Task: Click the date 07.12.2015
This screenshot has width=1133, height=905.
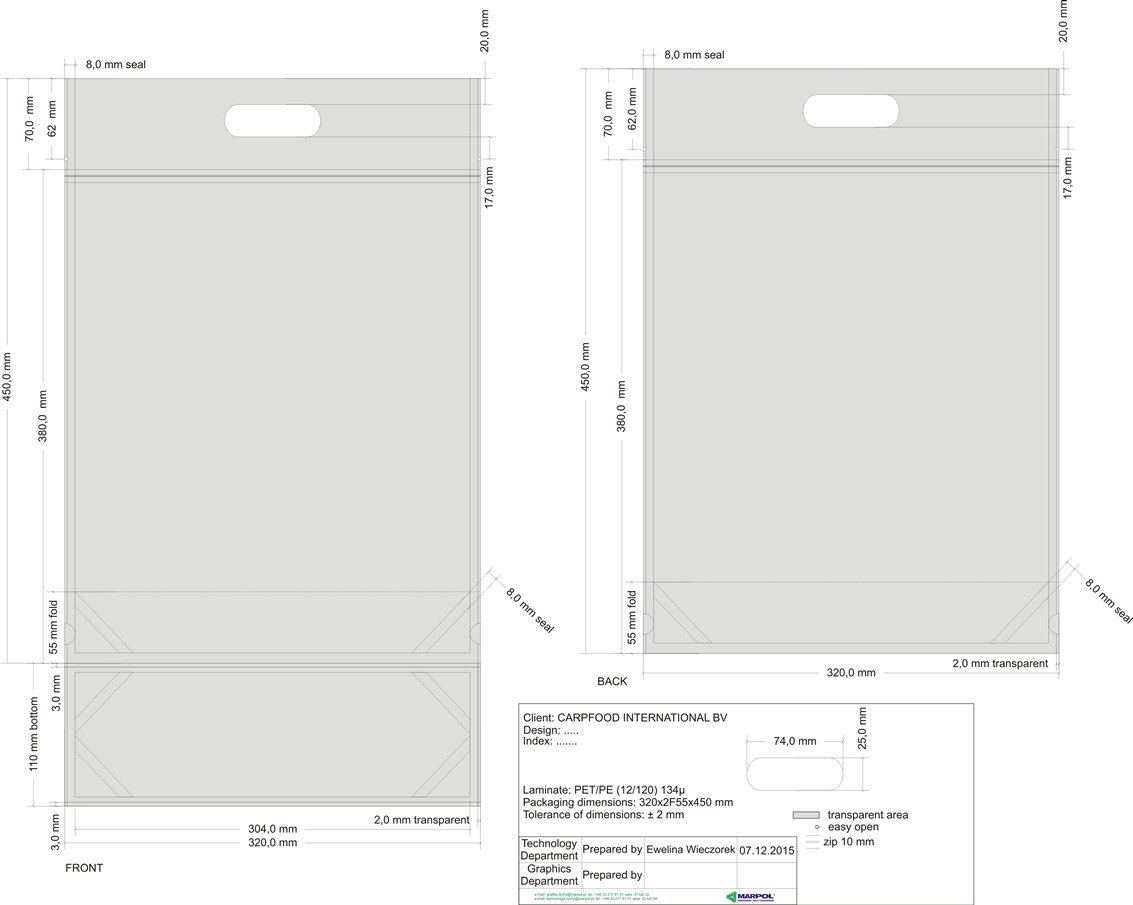Action: 766,849
